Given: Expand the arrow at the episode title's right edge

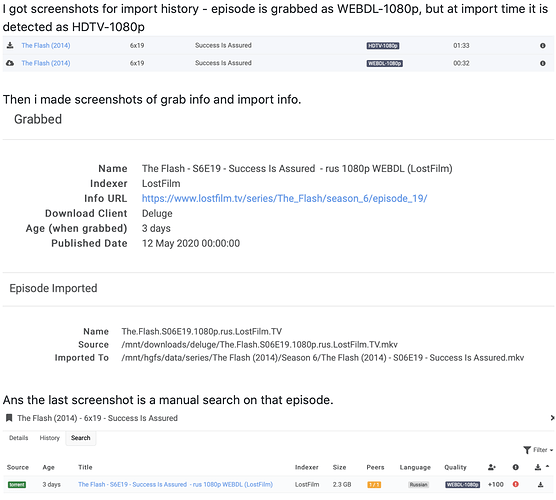Looking at the screenshot, I should (x=552, y=418).
